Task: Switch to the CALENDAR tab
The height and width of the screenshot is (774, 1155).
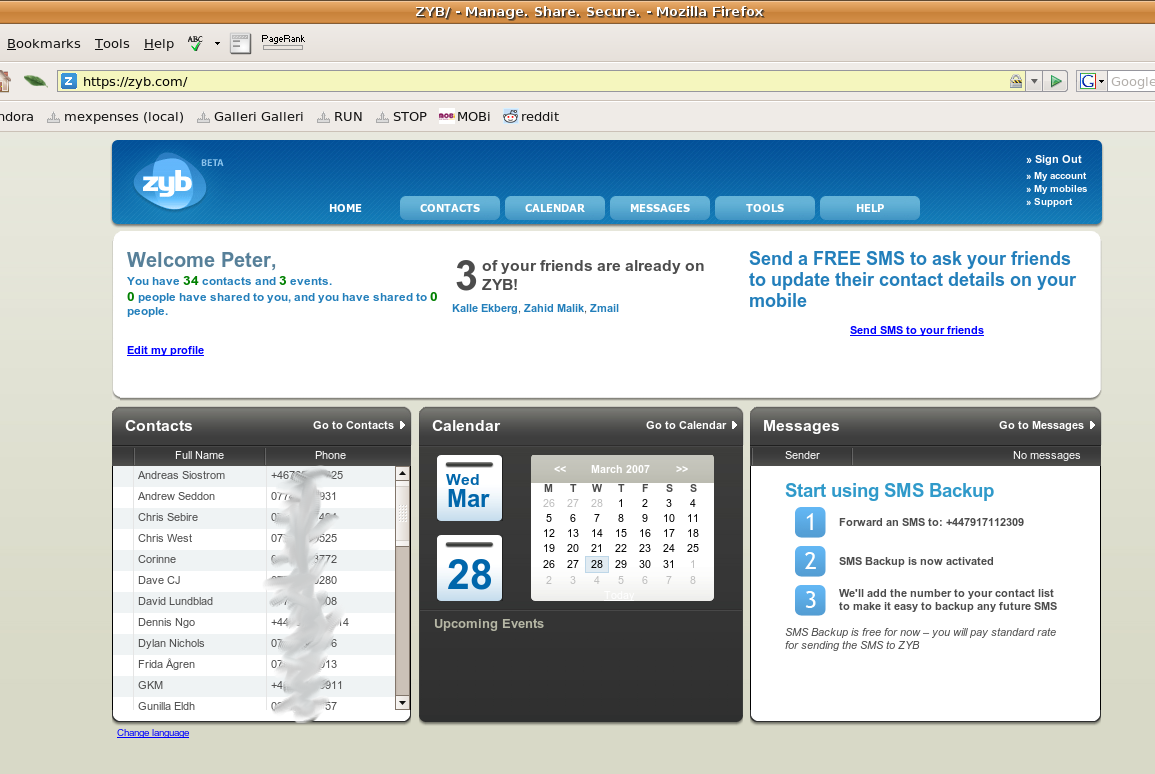Action: pyautogui.click(x=555, y=208)
